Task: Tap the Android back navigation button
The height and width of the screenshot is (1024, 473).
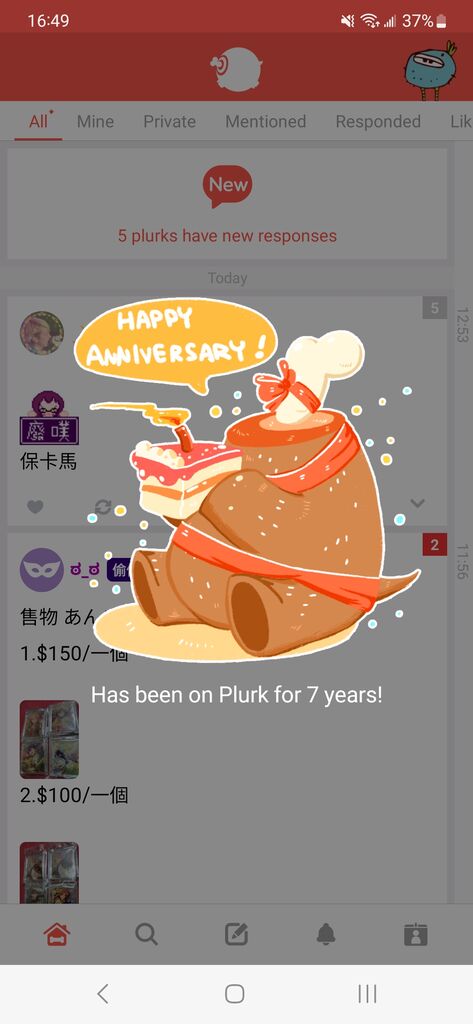Action: tap(103, 994)
